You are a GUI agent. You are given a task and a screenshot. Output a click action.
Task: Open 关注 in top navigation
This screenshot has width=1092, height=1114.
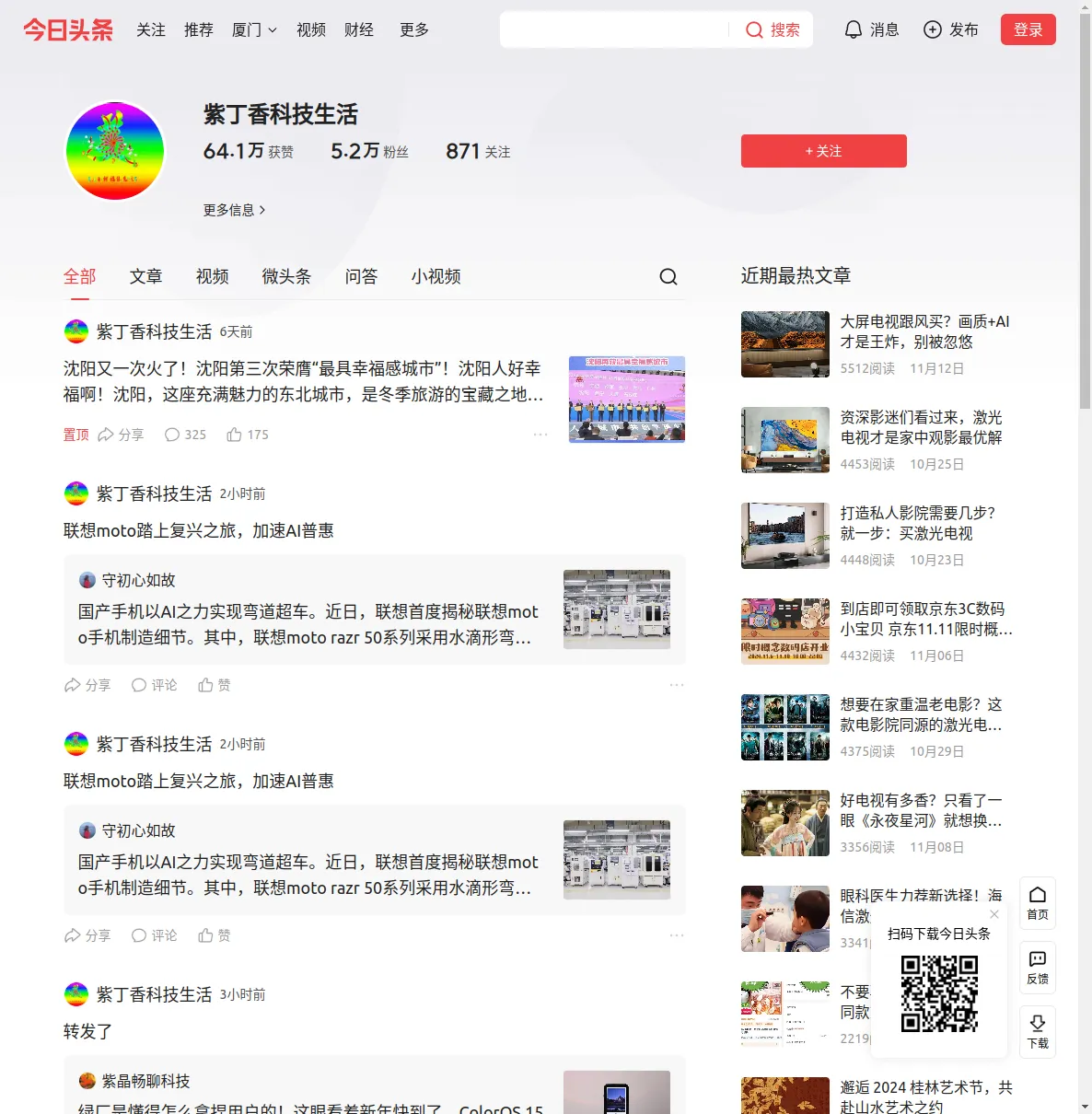tap(151, 29)
